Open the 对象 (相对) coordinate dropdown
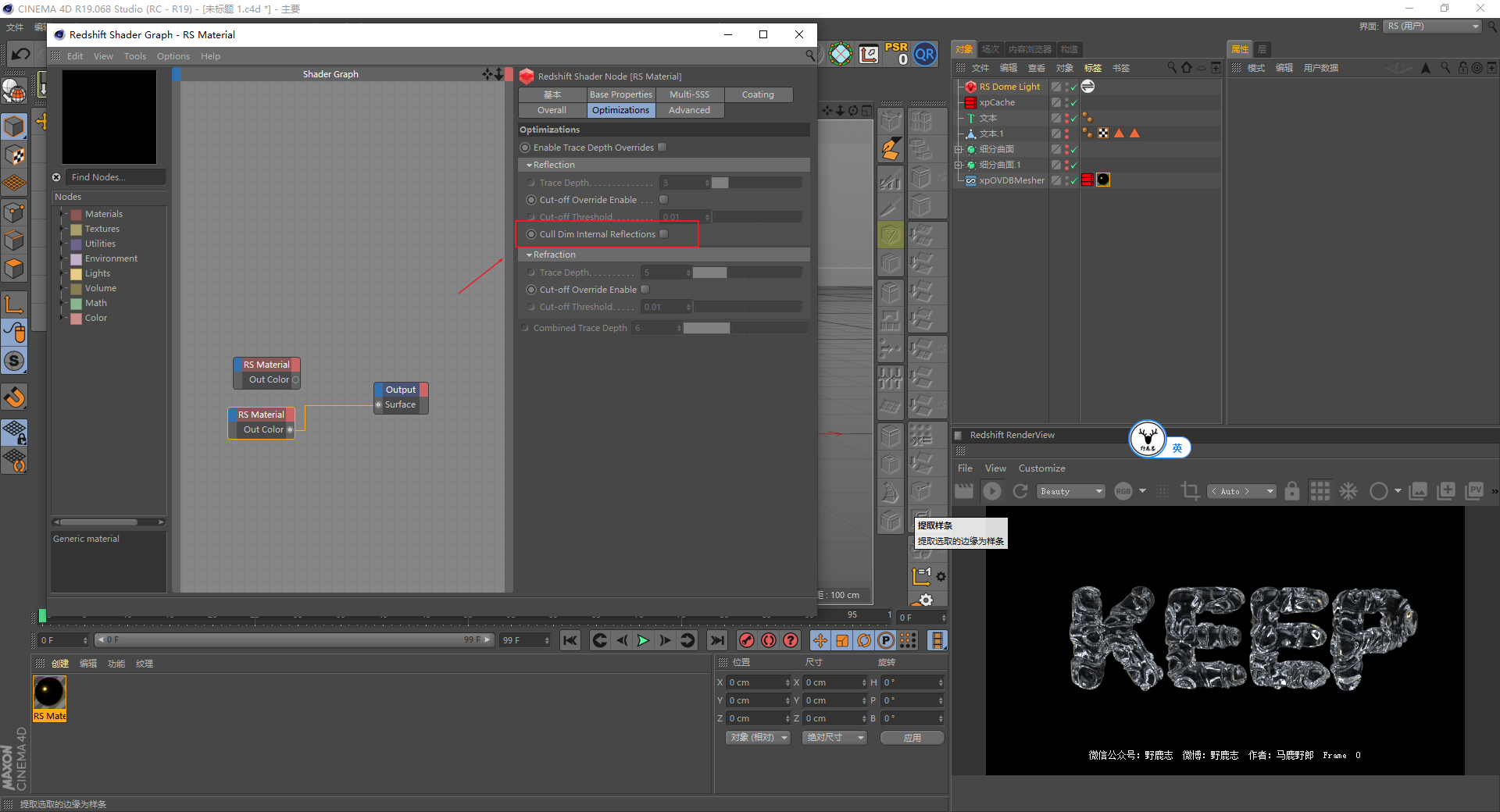This screenshot has width=1500, height=812. click(x=758, y=738)
